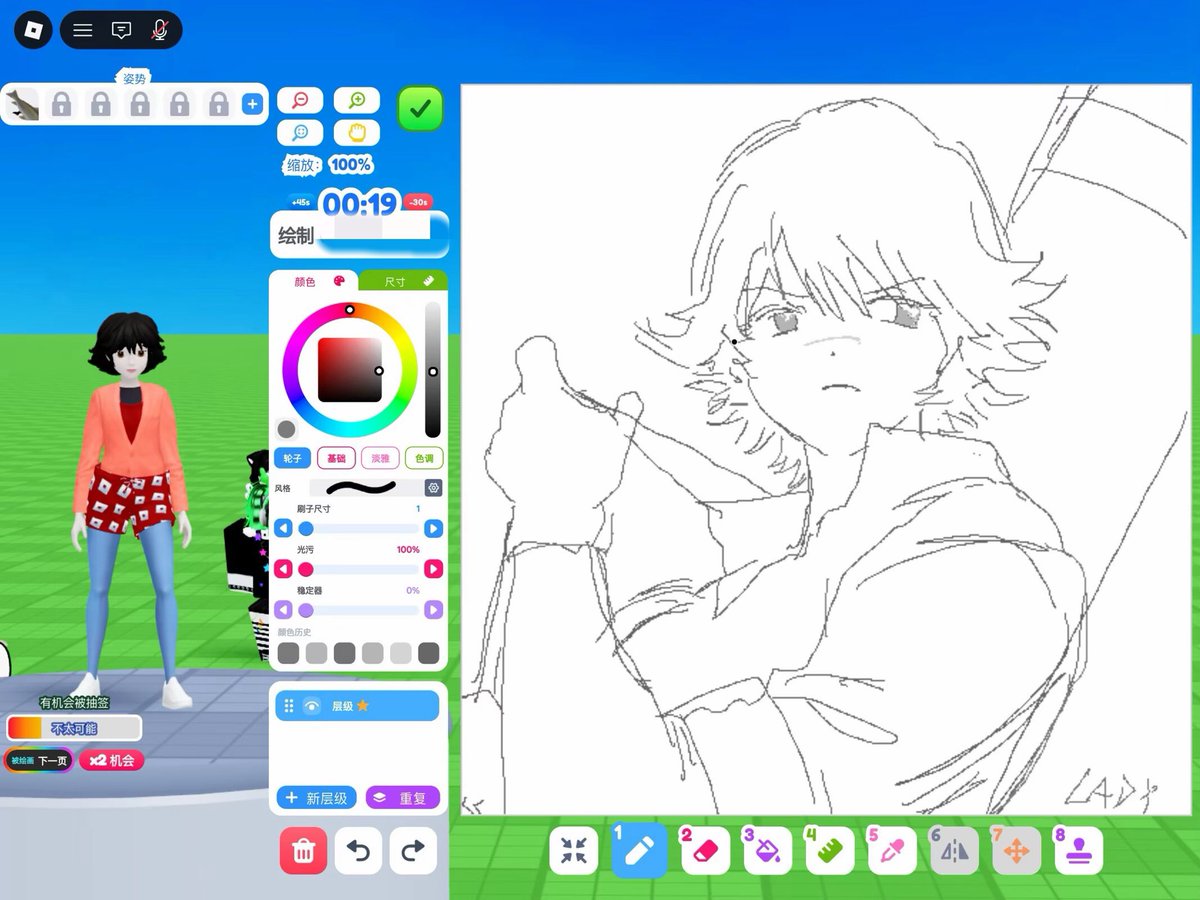
Task: Select the eraser tool
Action: click(705, 851)
